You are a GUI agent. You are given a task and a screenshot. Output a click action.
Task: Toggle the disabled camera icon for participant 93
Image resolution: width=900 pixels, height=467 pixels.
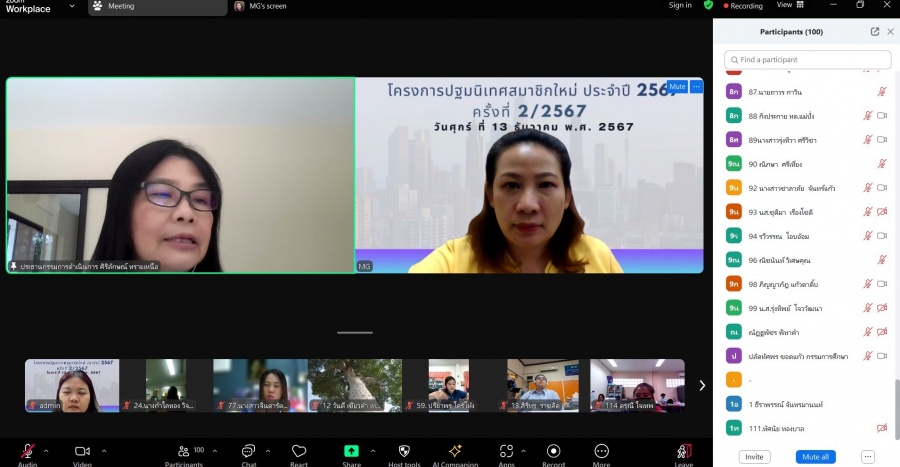click(882, 212)
